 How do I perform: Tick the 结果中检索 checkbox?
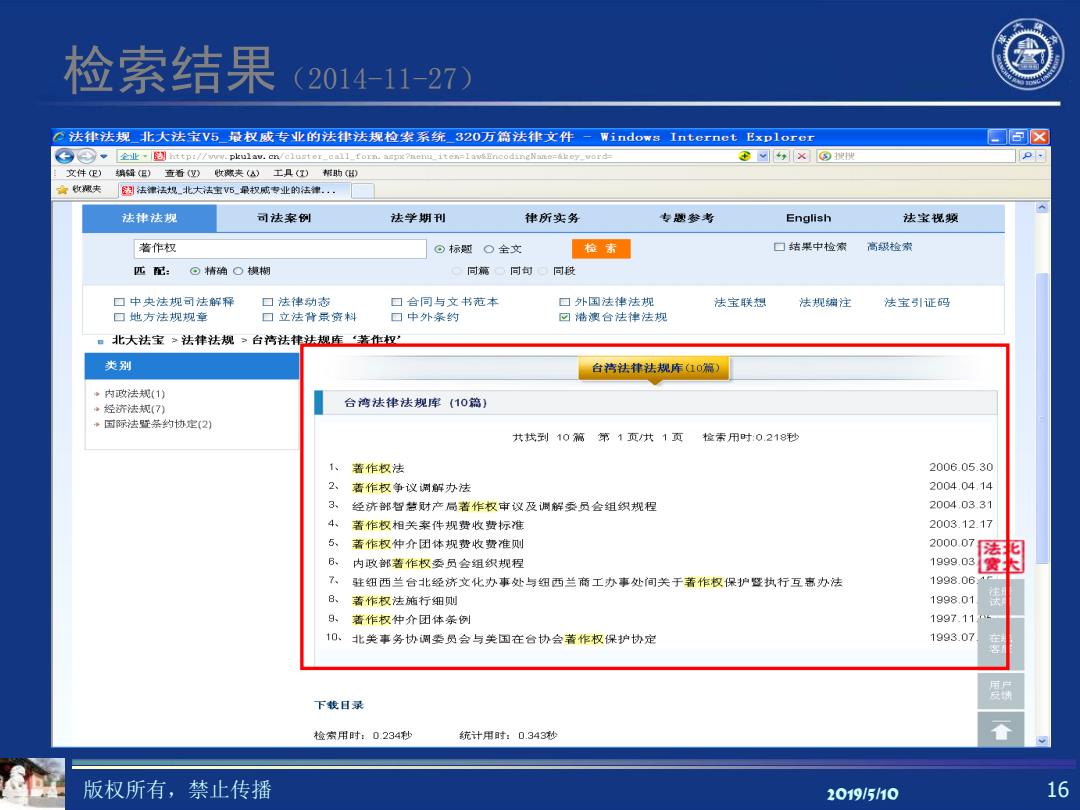coord(779,247)
